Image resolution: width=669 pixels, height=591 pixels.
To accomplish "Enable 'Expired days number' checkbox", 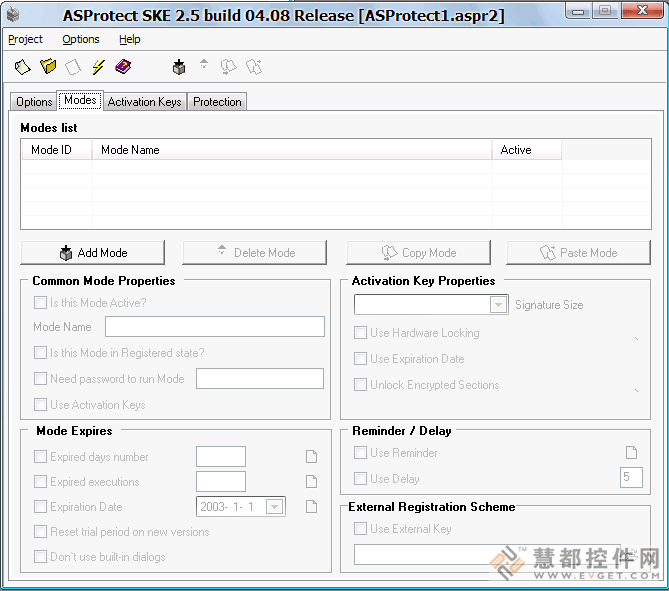I will tap(40, 457).
